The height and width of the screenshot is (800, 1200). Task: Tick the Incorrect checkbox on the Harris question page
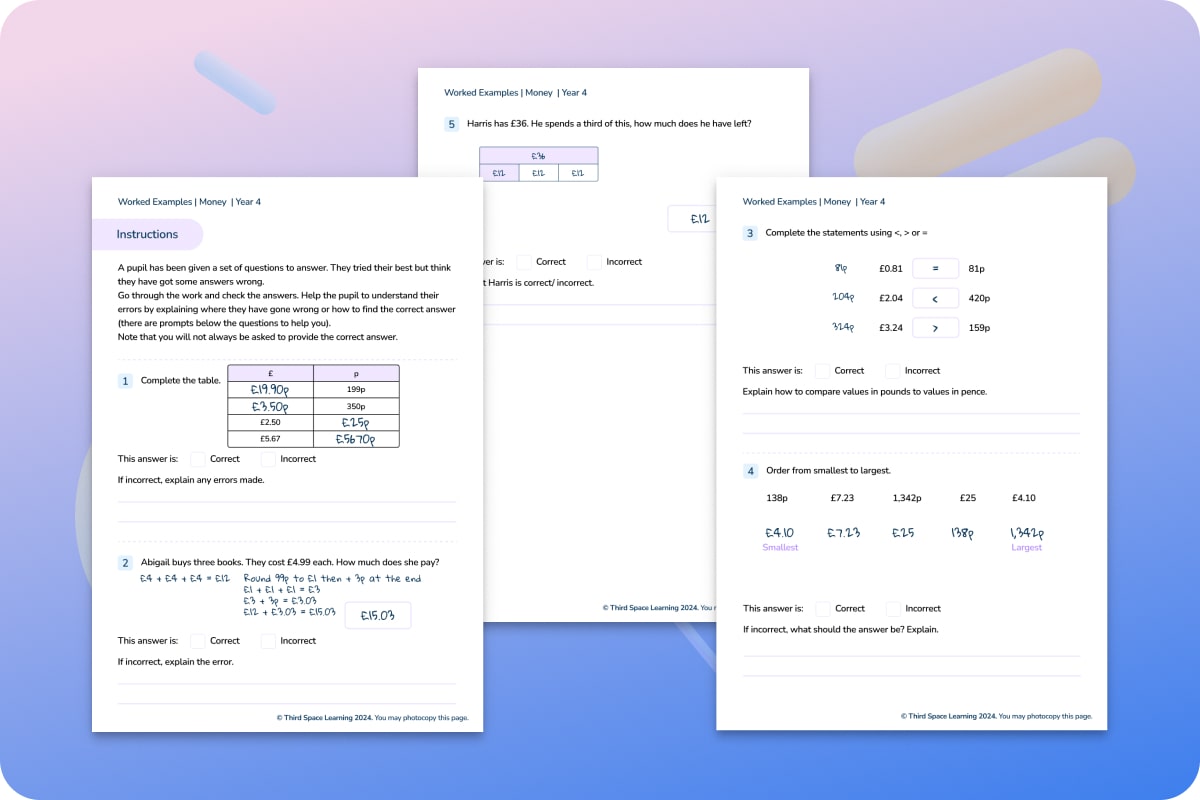[x=595, y=262]
